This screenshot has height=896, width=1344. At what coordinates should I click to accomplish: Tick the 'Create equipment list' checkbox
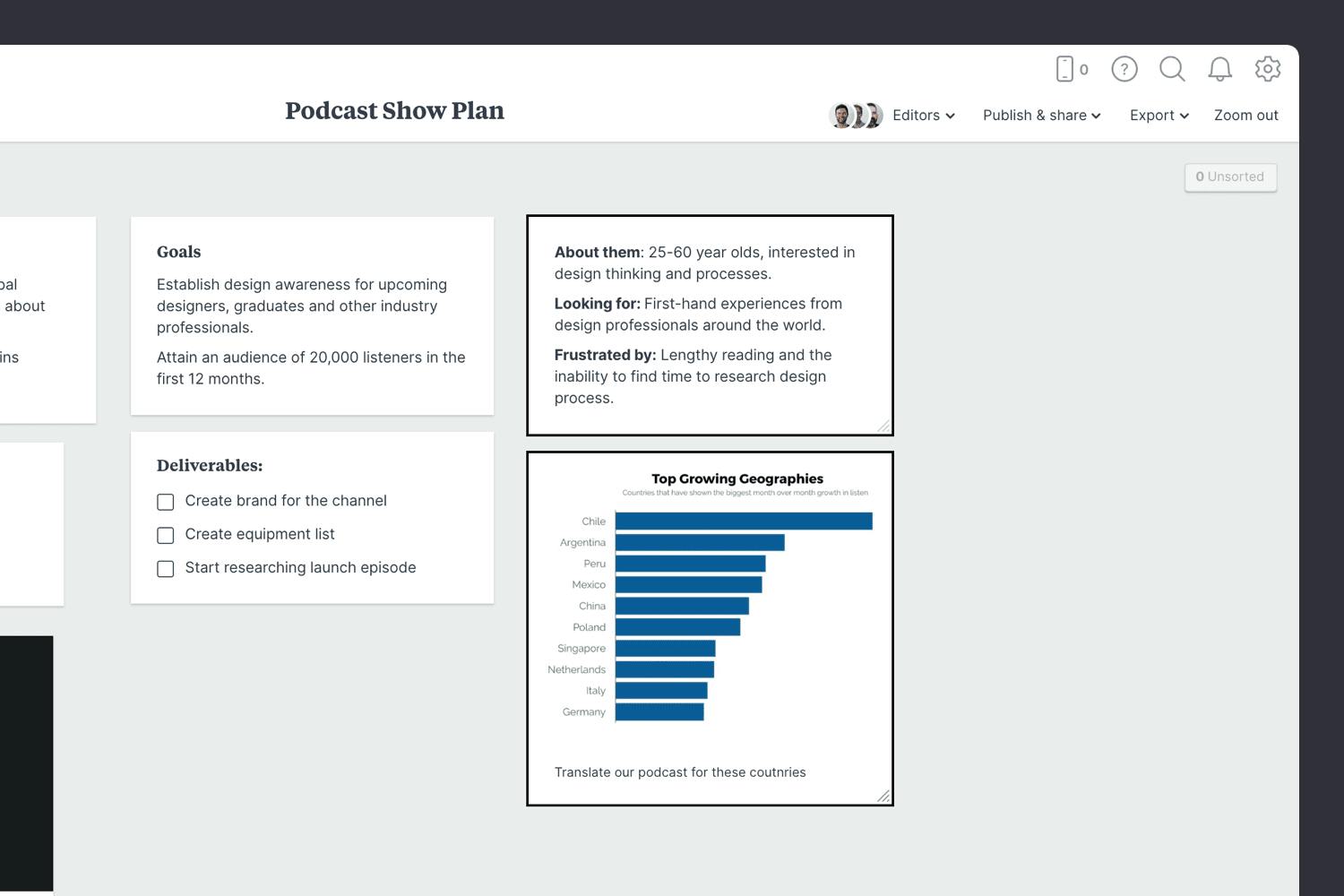166,536
